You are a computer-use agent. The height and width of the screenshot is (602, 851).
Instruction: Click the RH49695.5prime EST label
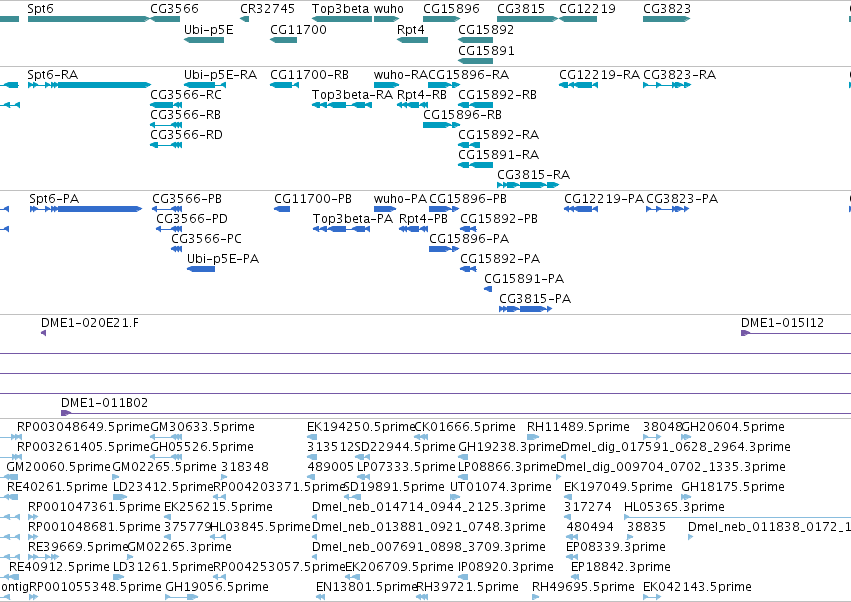[583, 587]
